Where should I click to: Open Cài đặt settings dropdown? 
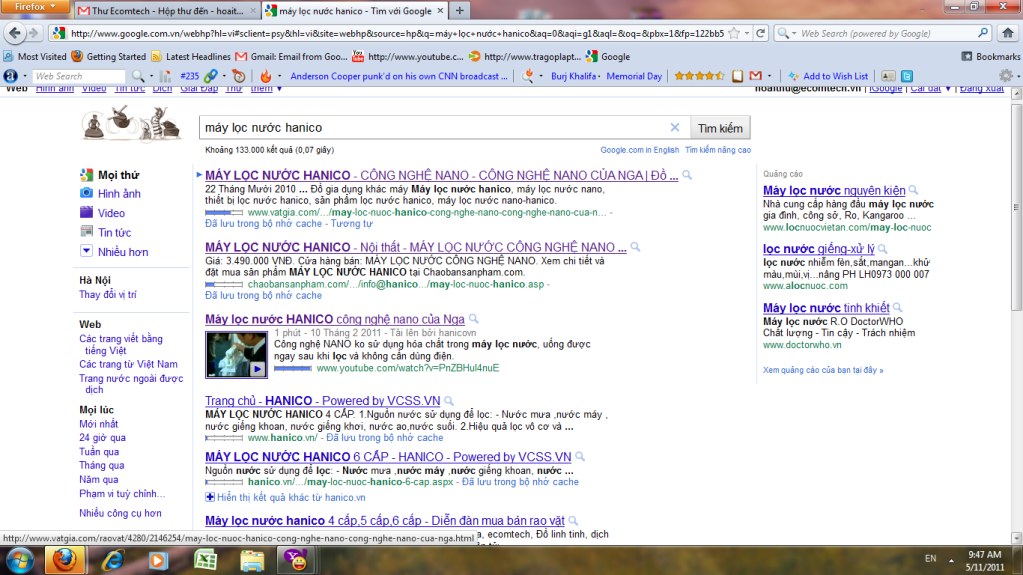[x=930, y=88]
